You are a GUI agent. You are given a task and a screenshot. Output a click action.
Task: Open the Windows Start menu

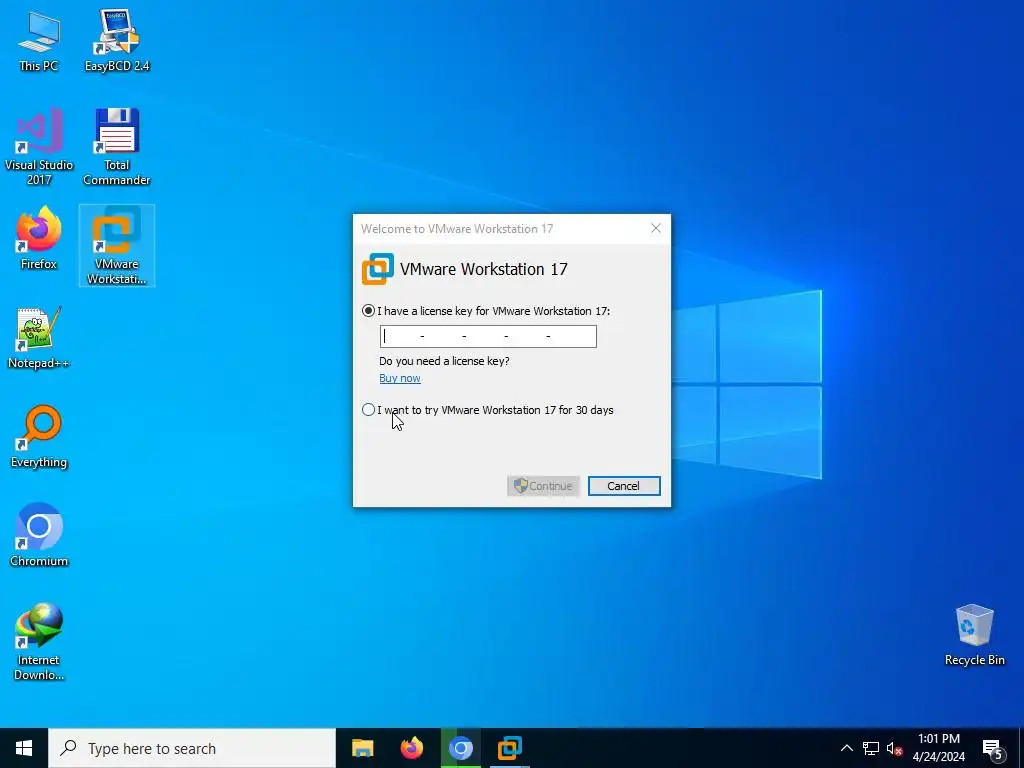(24, 748)
